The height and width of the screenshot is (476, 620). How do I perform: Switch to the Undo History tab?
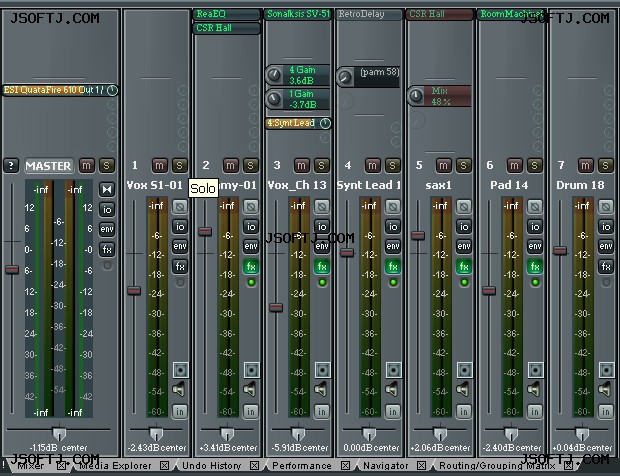click(x=212, y=466)
